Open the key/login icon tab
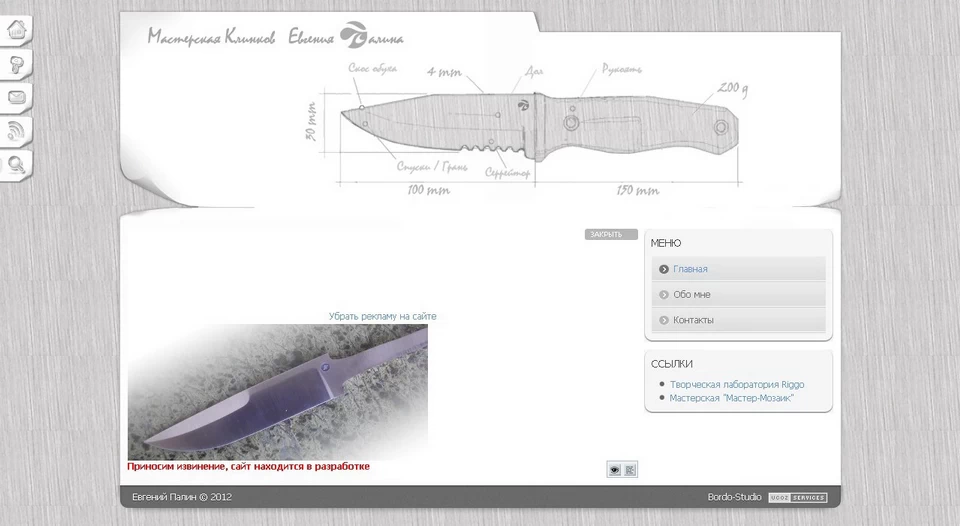 [16, 64]
